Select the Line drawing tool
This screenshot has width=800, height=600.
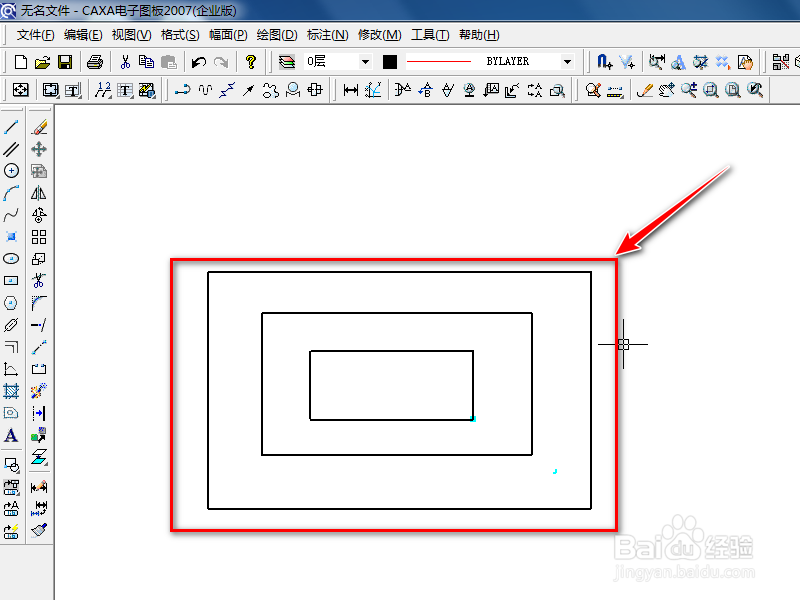[x=11, y=127]
